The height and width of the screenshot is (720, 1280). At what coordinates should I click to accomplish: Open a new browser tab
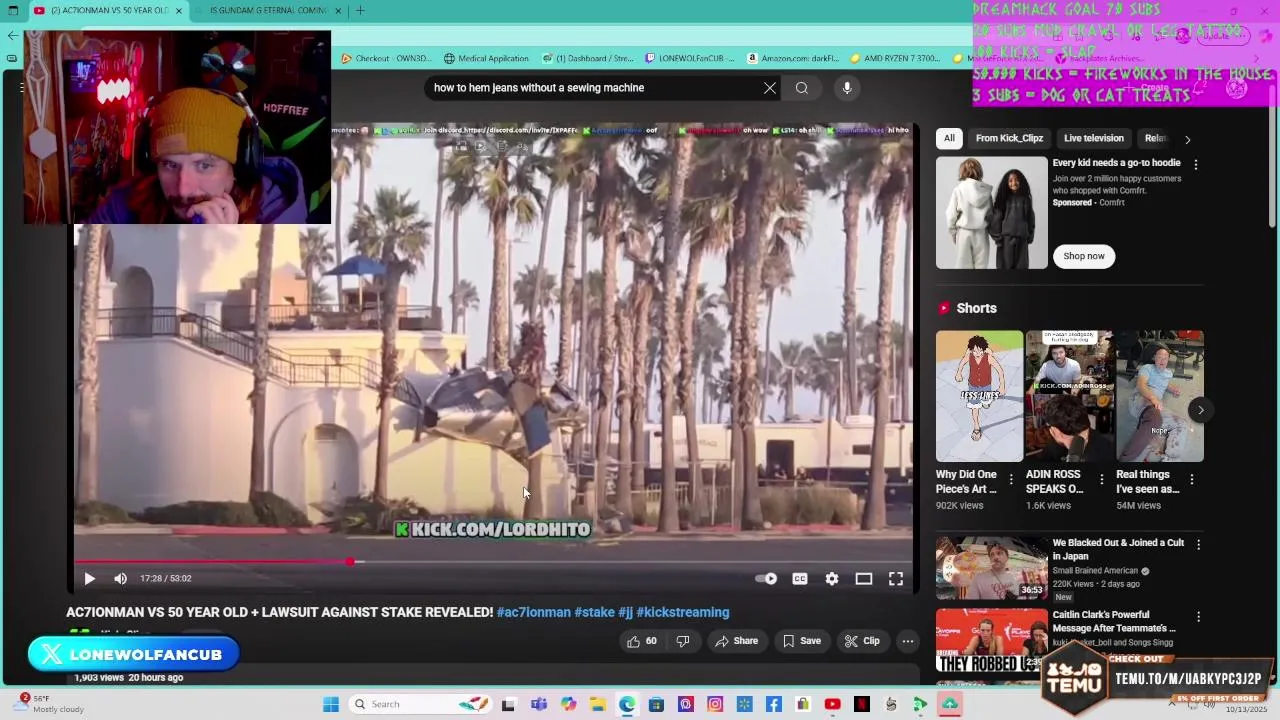360,11
